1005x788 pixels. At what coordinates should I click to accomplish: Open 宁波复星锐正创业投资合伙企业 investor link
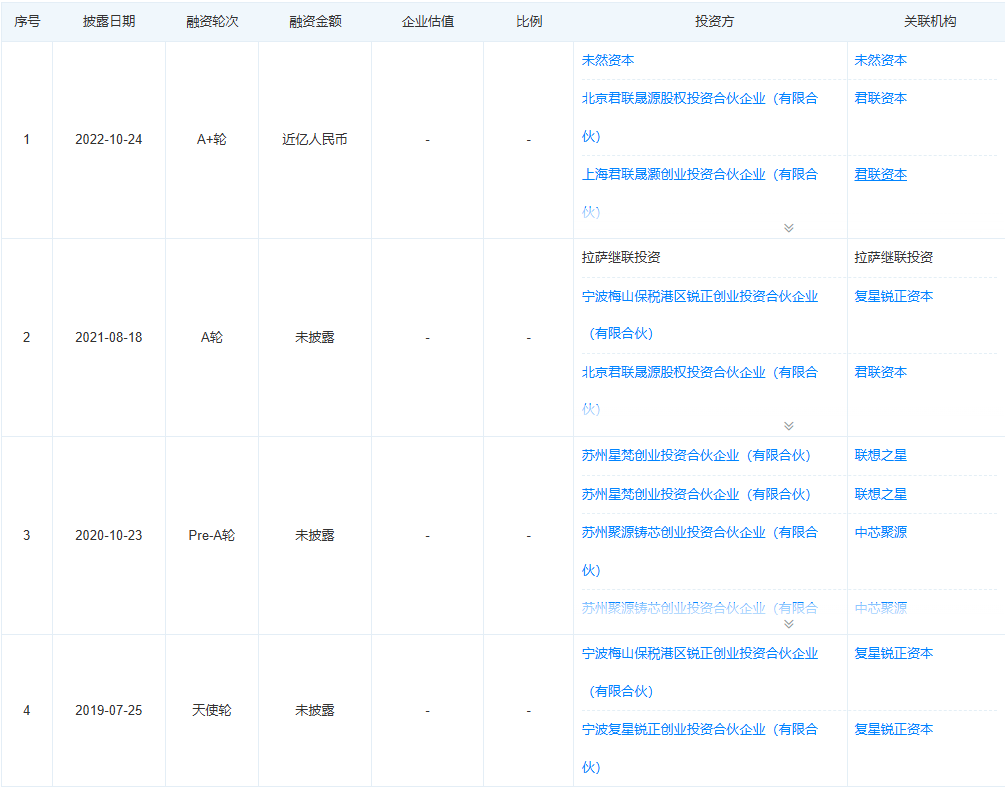tap(699, 748)
